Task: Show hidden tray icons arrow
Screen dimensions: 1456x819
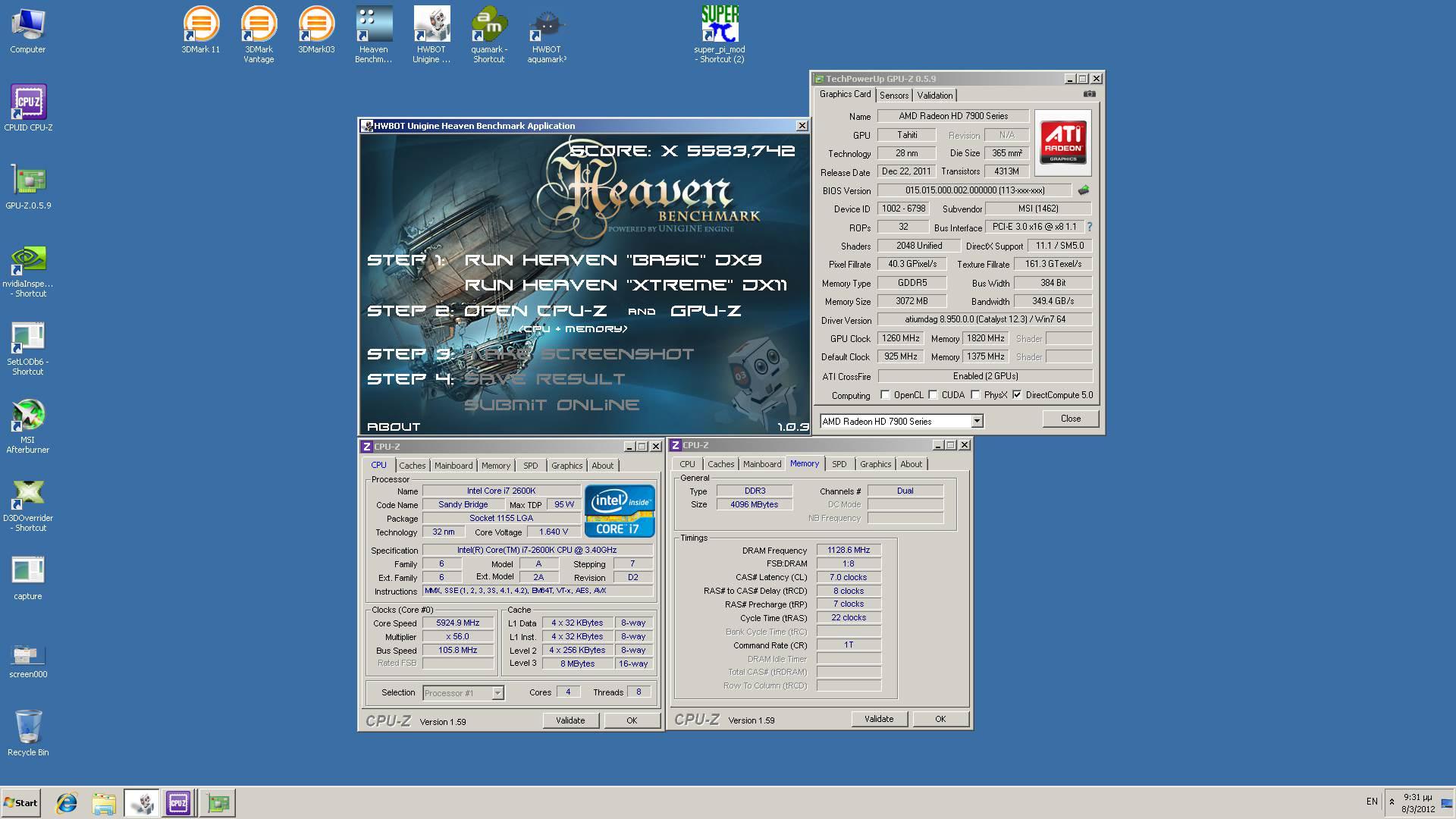Action: click(x=1392, y=802)
